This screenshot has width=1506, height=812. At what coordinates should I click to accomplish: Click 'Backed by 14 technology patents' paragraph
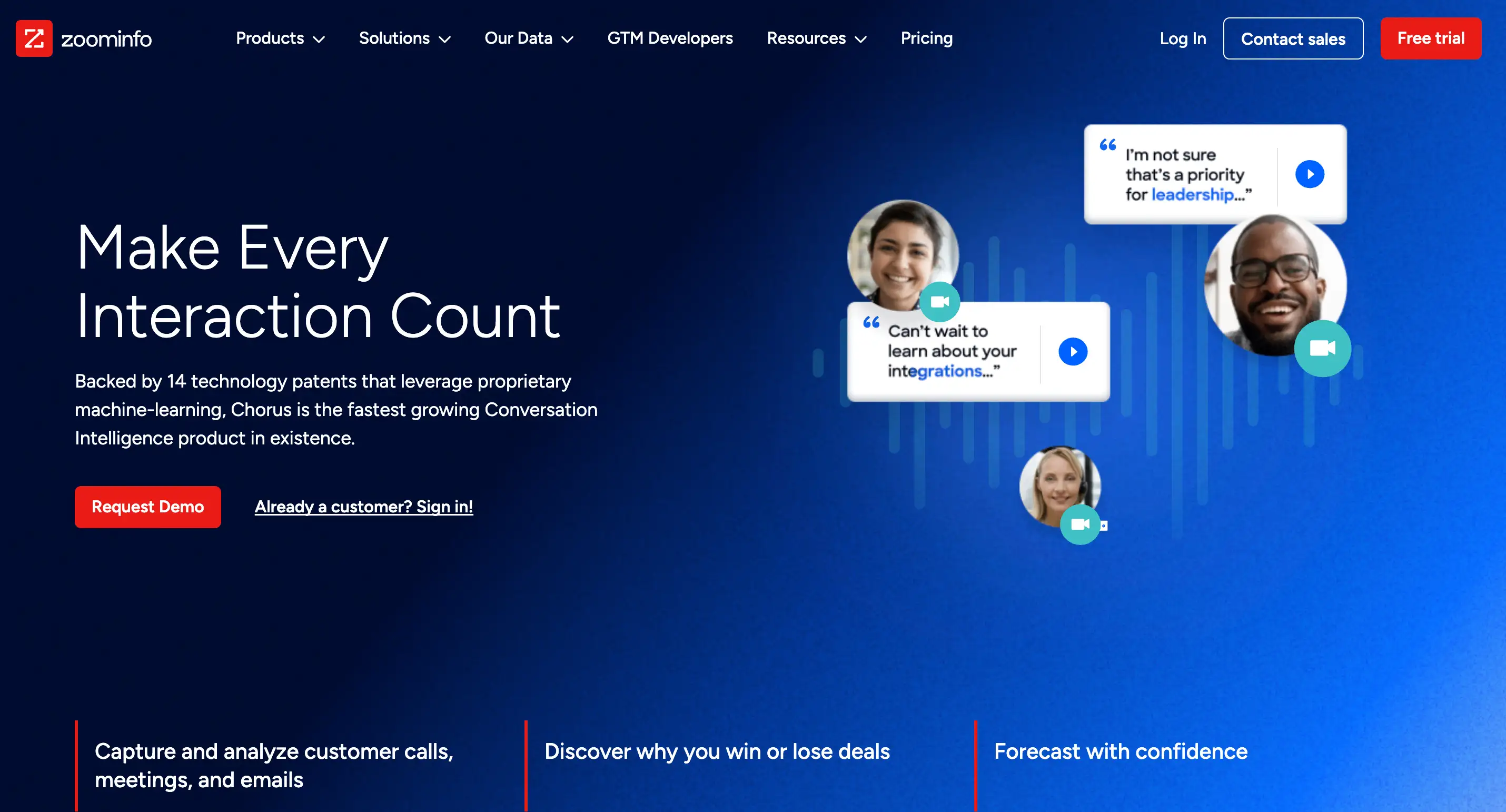[x=336, y=410]
